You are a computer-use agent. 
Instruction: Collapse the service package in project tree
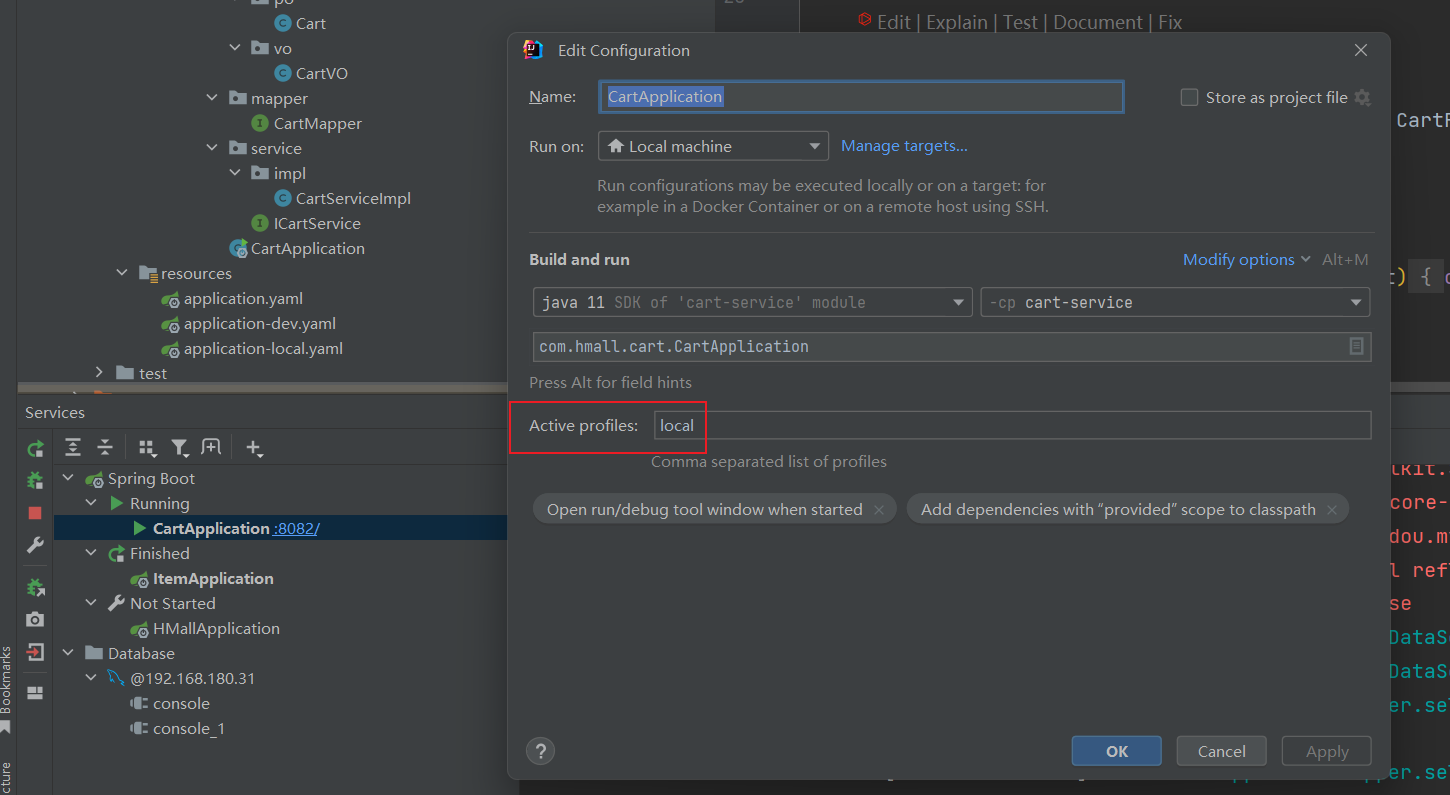pyautogui.click(x=212, y=148)
